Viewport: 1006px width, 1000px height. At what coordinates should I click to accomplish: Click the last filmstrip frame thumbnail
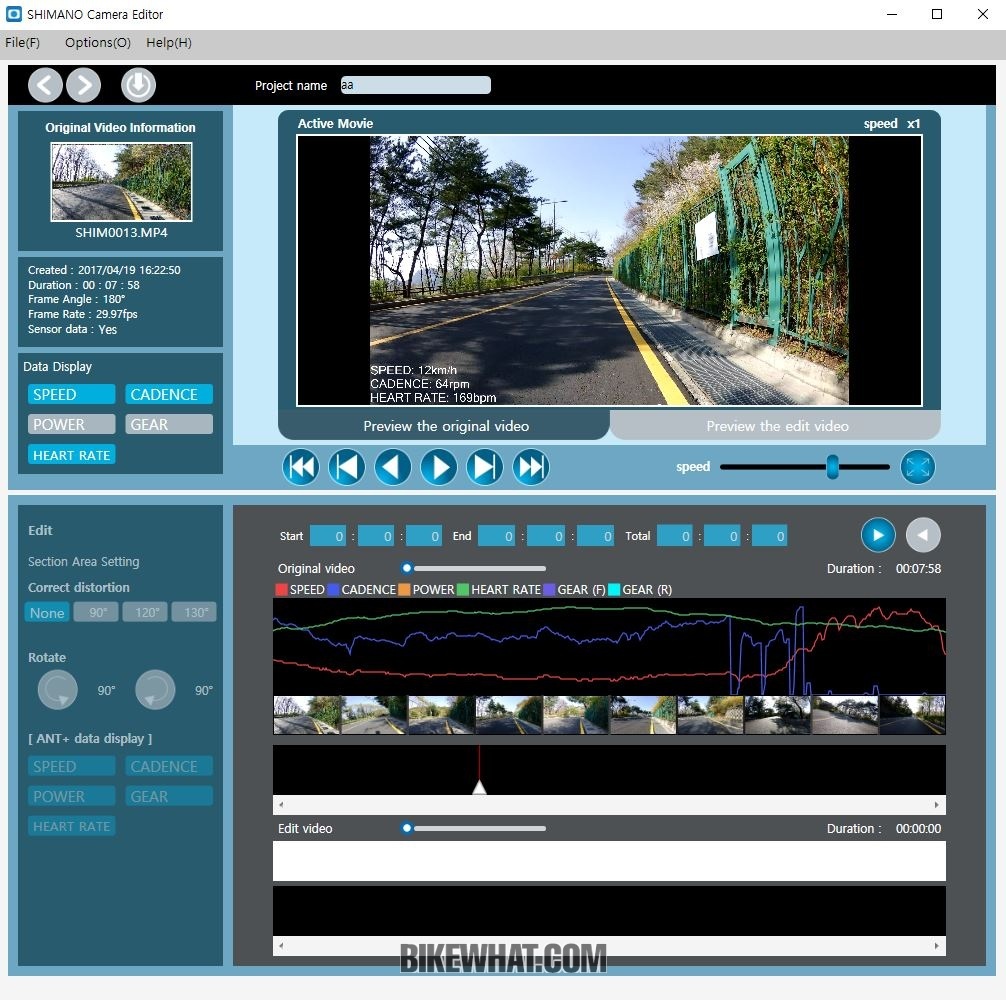tap(912, 715)
